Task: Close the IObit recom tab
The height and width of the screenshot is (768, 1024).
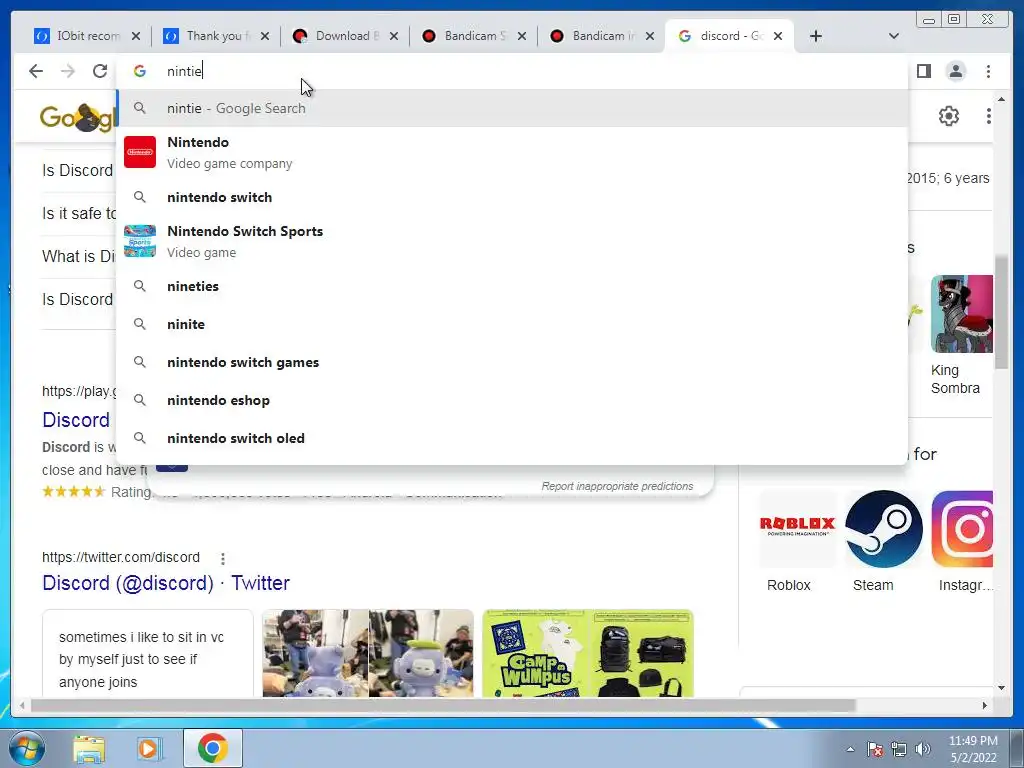Action: coord(136,36)
